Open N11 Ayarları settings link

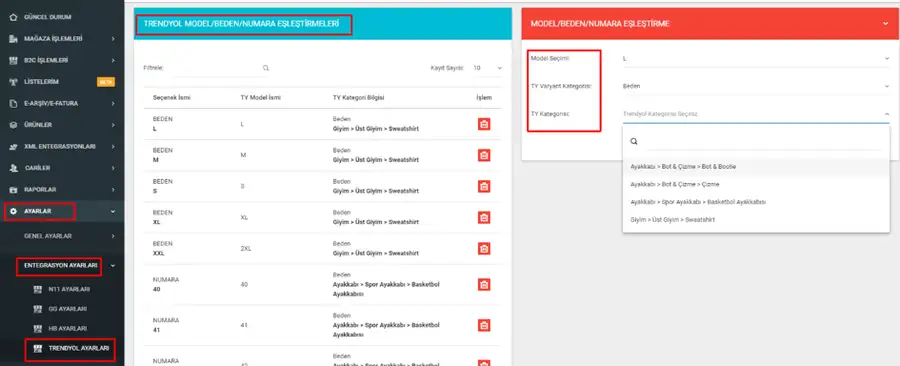(69, 289)
